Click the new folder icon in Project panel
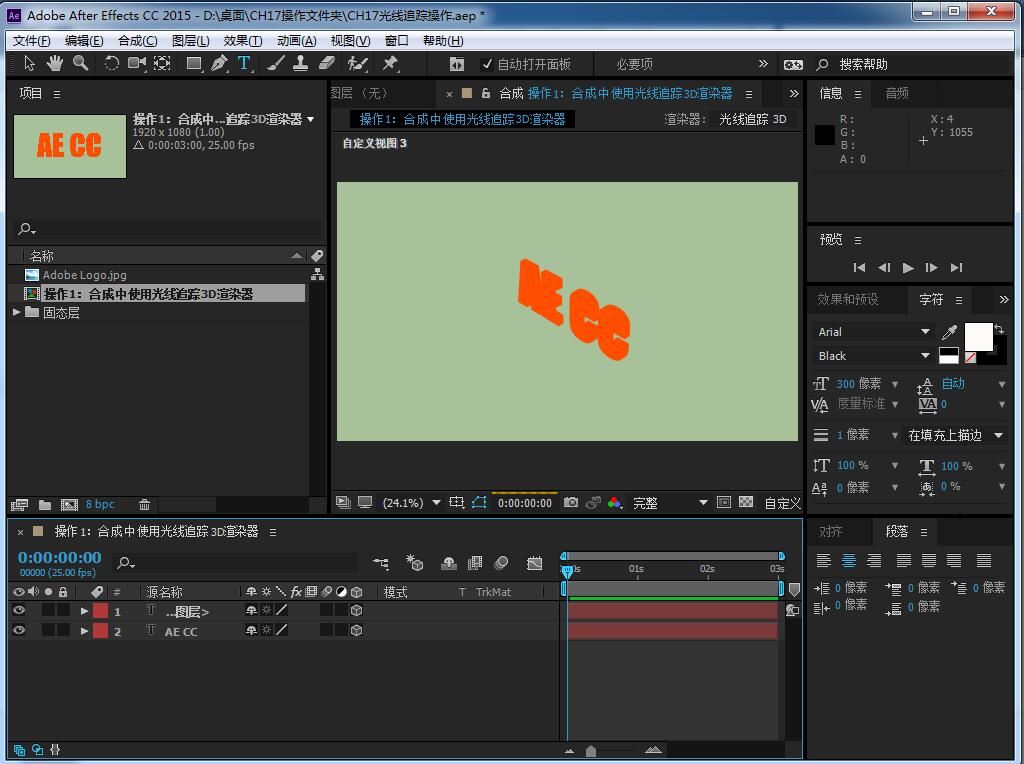The width and height of the screenshot is (1024, 764). (44, 505)
